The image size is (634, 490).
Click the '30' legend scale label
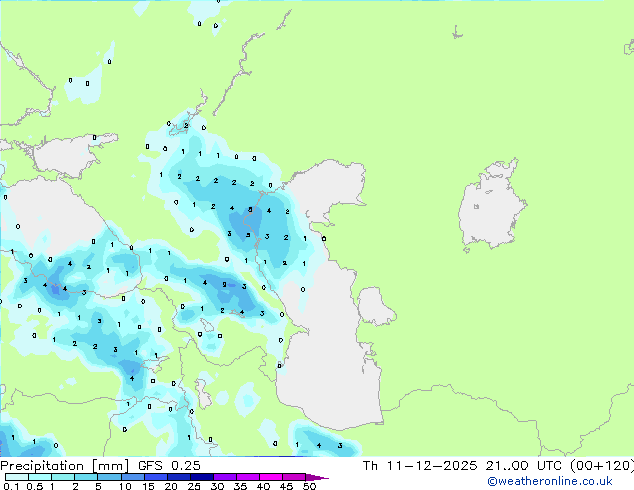[217, 486]
